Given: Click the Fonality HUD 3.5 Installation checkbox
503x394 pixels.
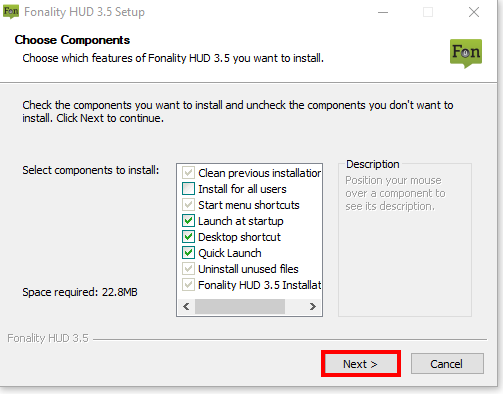Looking at the screenshot, I should pyautogui.click(x=188, y=285).
